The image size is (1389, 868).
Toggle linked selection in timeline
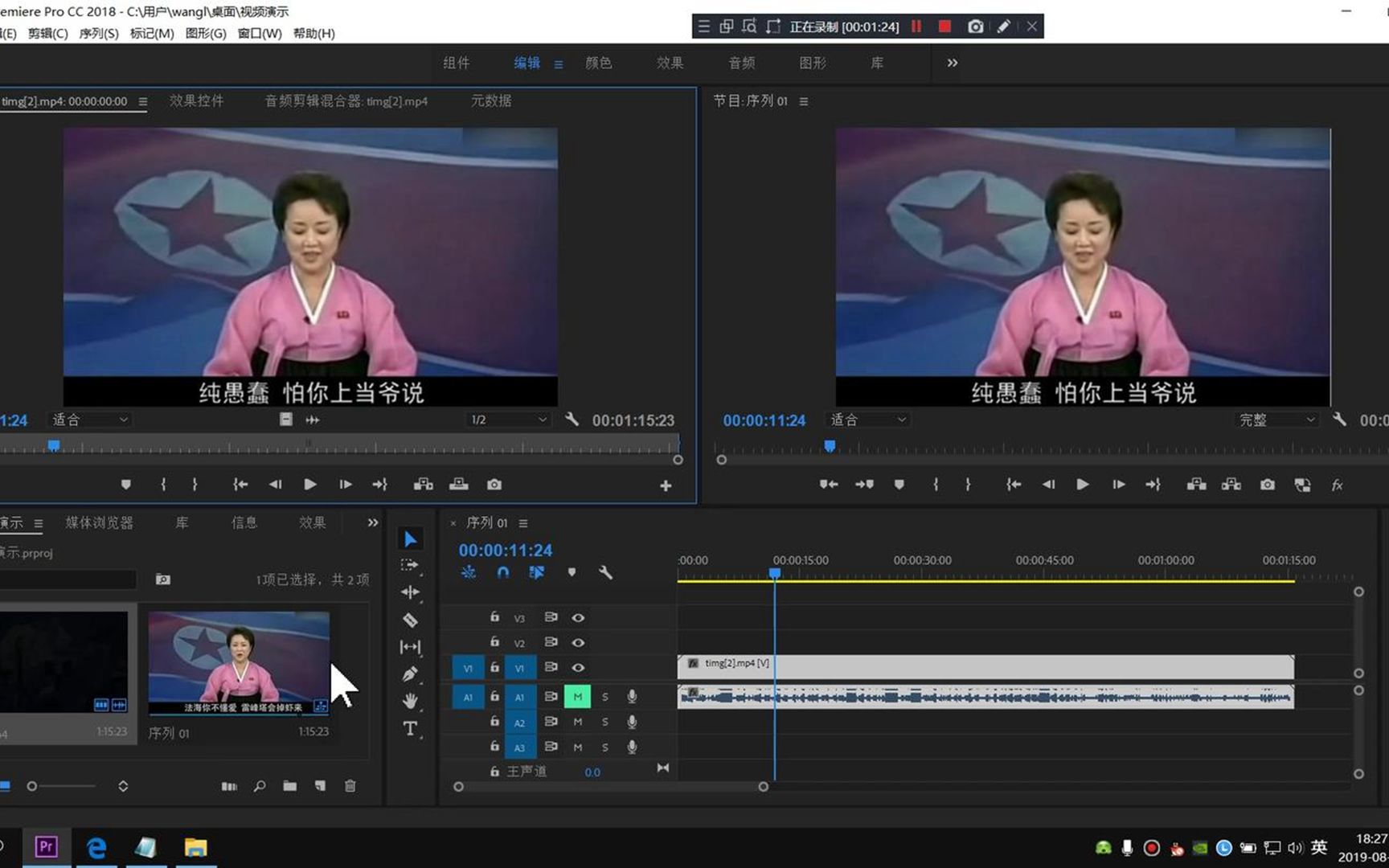coord(537,572)
